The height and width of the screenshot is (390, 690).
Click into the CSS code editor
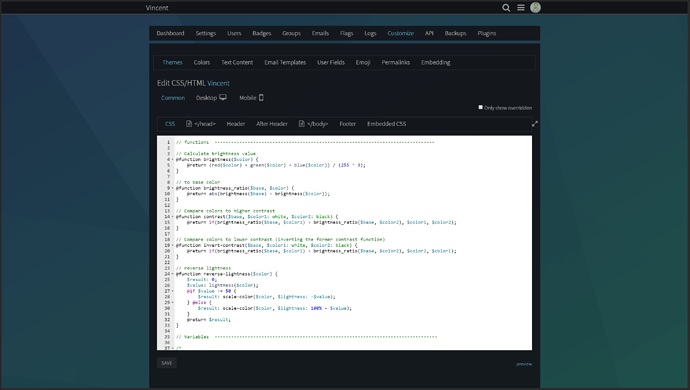(344, 243)
